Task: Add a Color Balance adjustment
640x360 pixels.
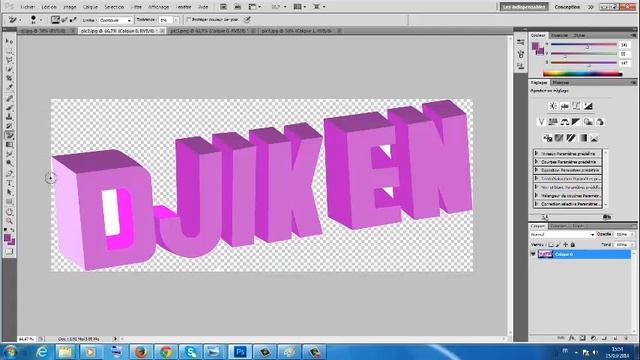Action: 564,122
